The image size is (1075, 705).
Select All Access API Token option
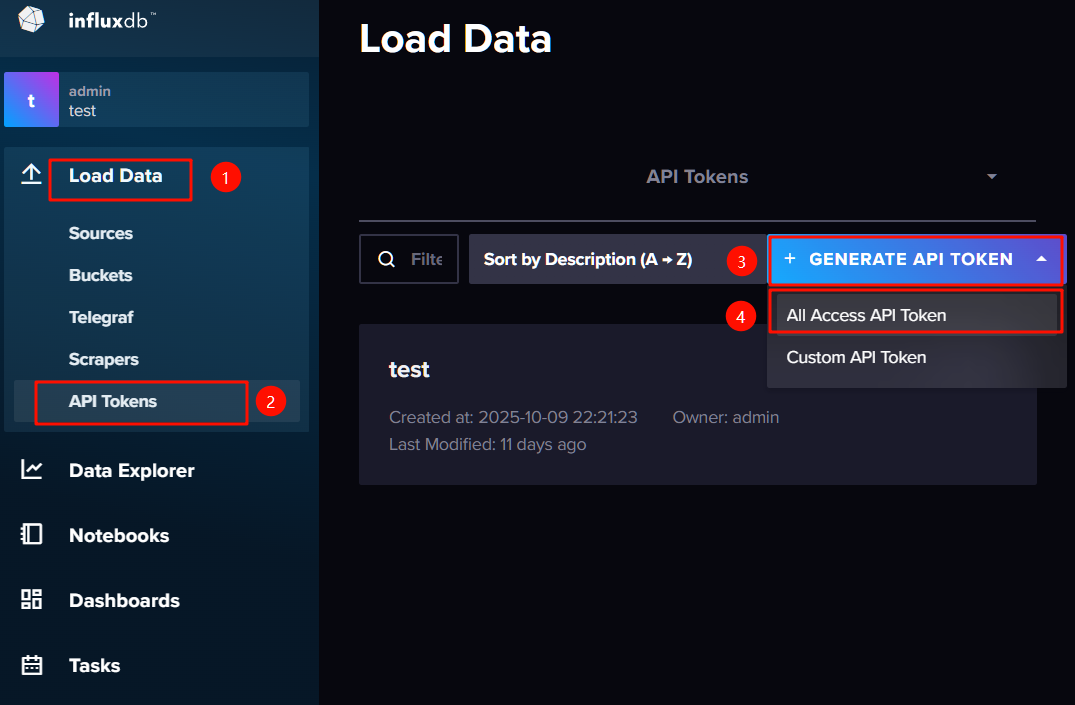pos(866,315)
